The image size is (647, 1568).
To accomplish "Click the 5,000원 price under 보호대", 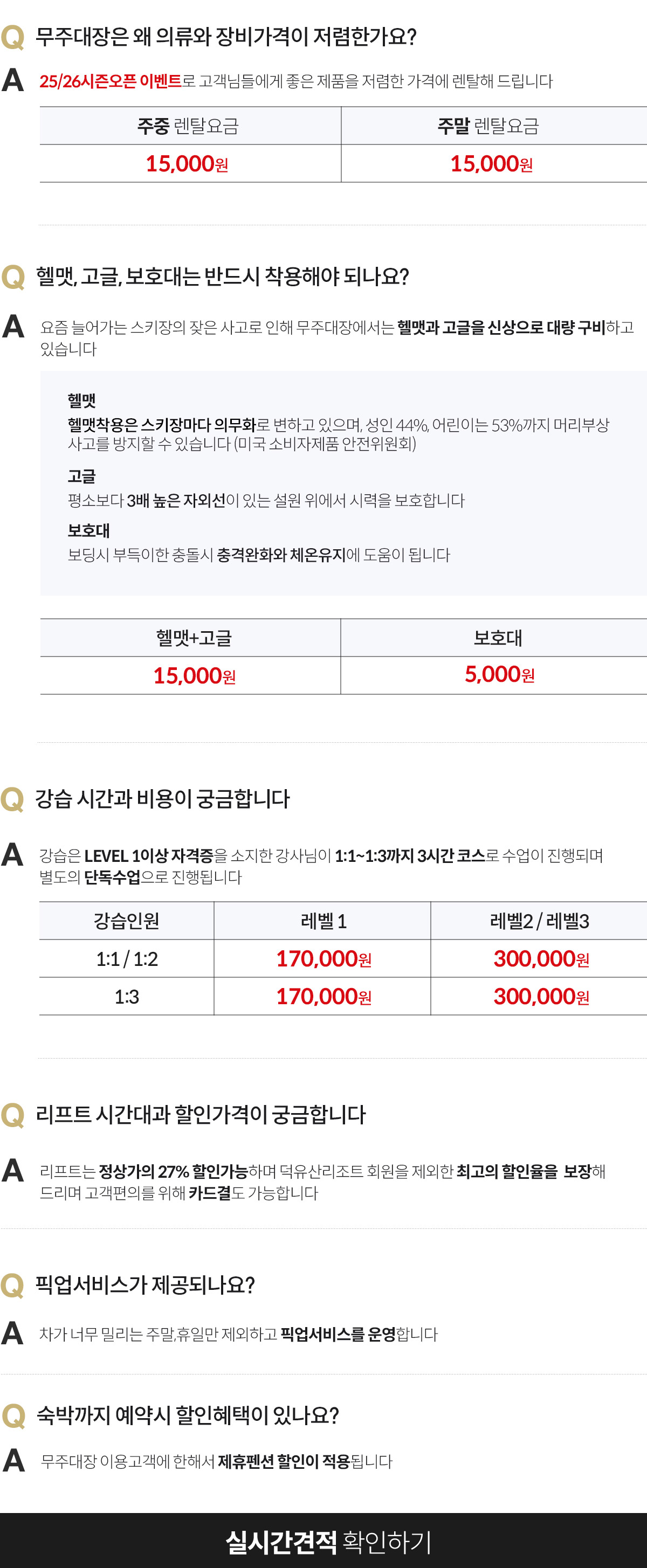I will 499,674.
